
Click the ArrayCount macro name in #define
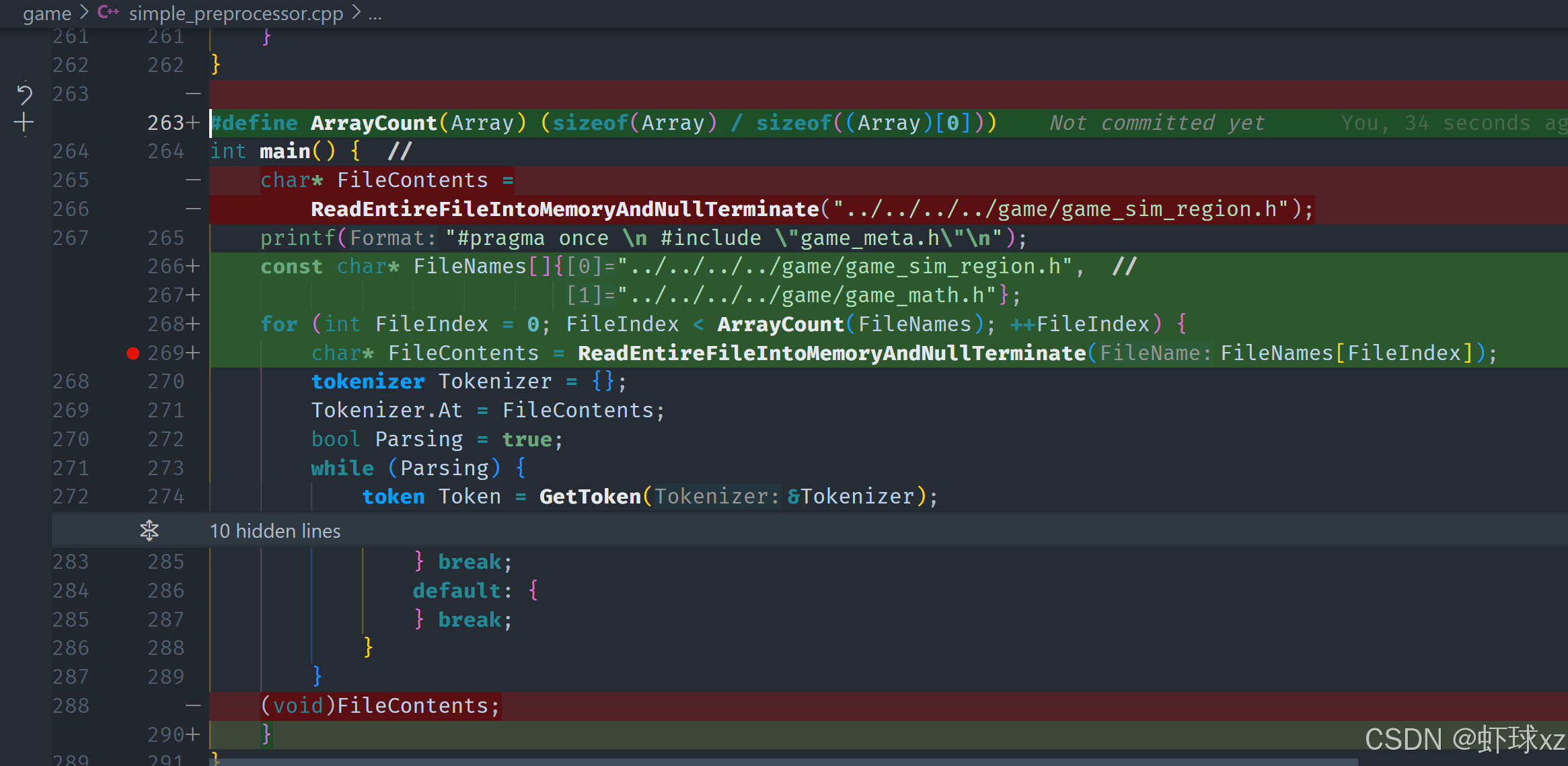click(x=373, y=123)
